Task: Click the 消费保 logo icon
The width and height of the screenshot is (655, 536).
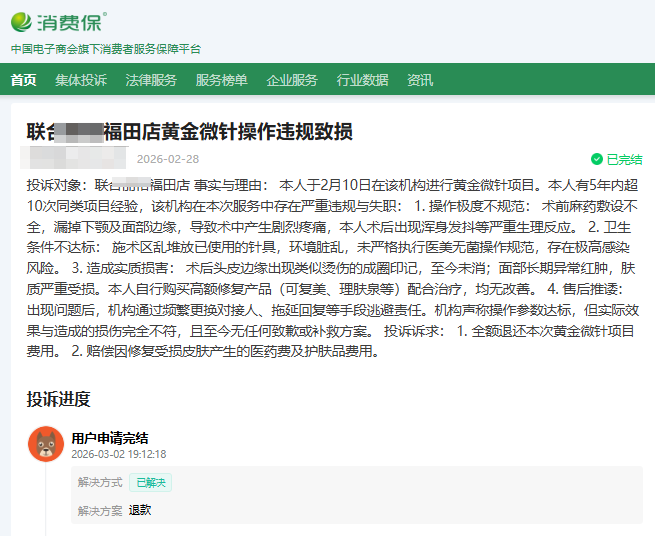Action: [24, 22]
